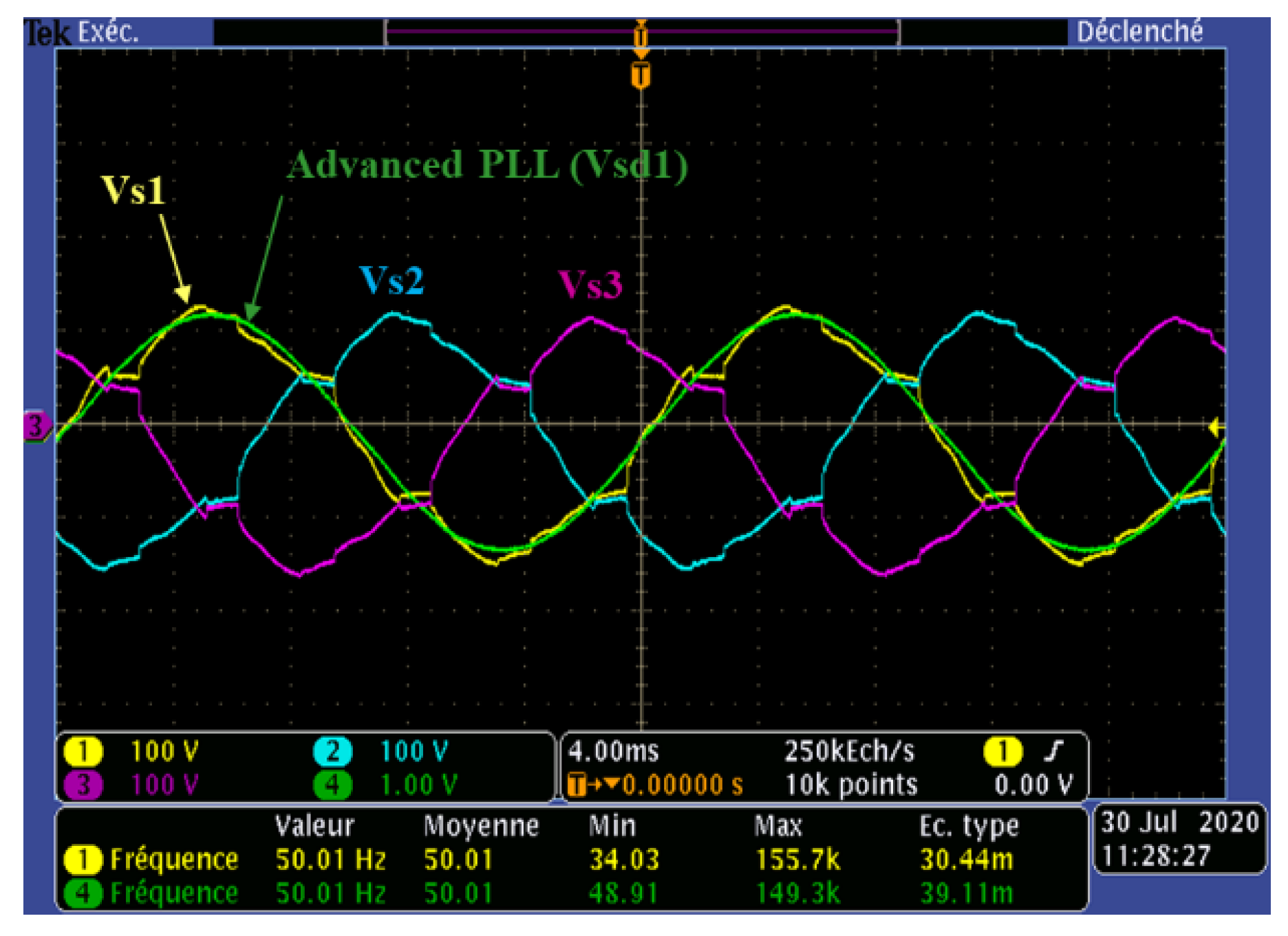1288x936 pixels.
Task: Click the Valeur column header
Action: (x=314, y=826)
